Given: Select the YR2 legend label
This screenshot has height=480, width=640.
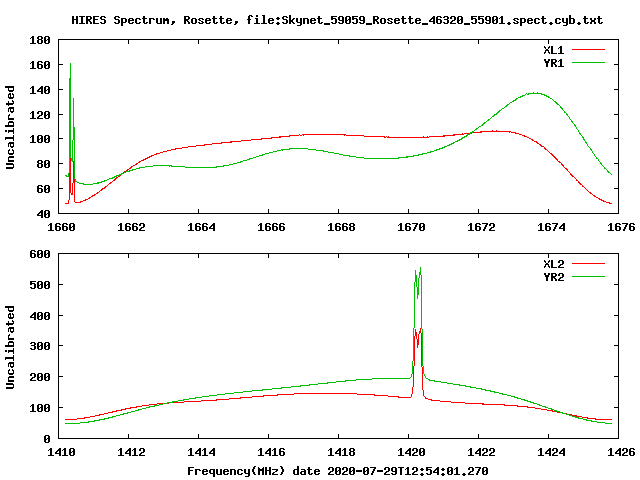Looking at the screenshot, I should click(x=553, y=277).
